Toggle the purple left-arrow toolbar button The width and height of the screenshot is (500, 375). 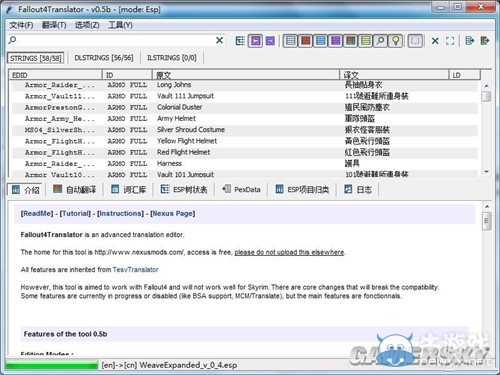255,41
